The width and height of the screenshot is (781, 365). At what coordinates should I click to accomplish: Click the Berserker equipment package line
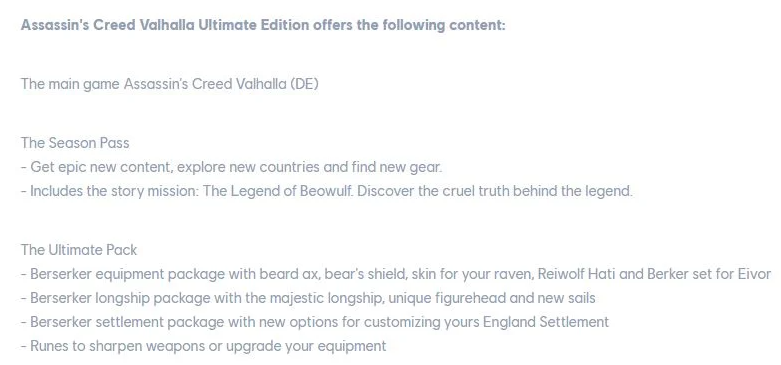pos(396,274)
